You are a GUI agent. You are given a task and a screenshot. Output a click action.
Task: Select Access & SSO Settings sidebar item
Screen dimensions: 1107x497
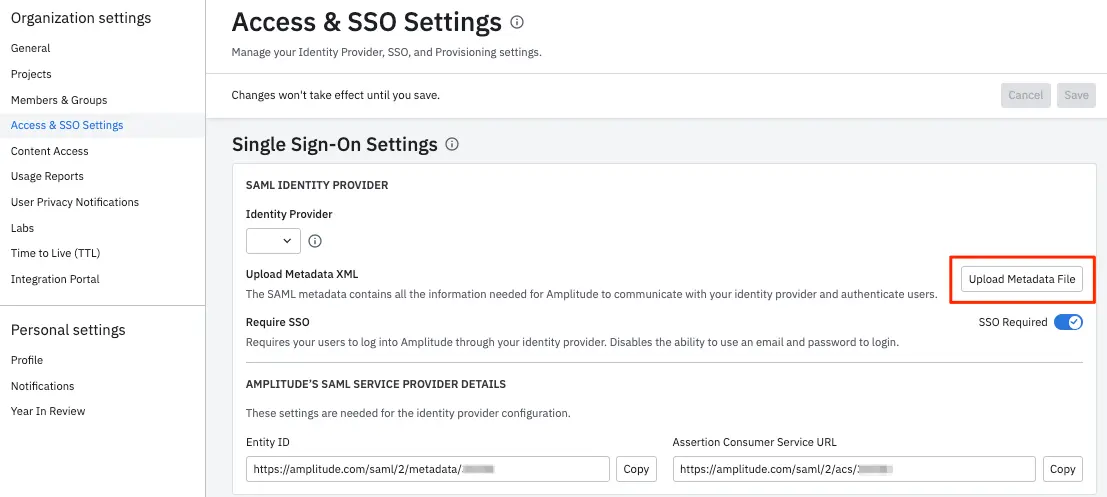pos(67,125)
